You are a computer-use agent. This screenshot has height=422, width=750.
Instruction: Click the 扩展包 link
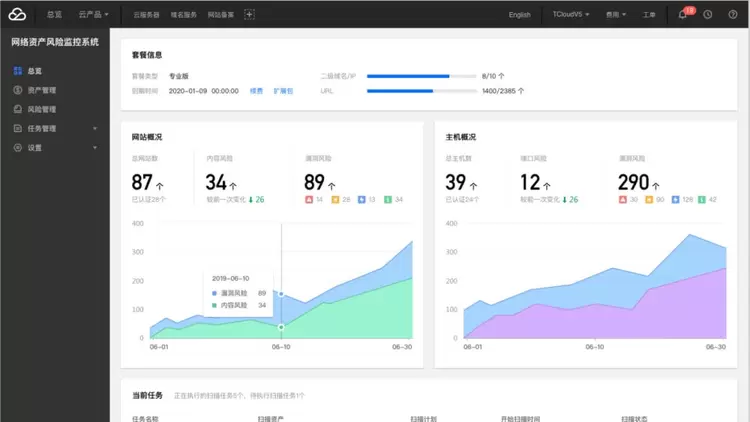[283, 91]
